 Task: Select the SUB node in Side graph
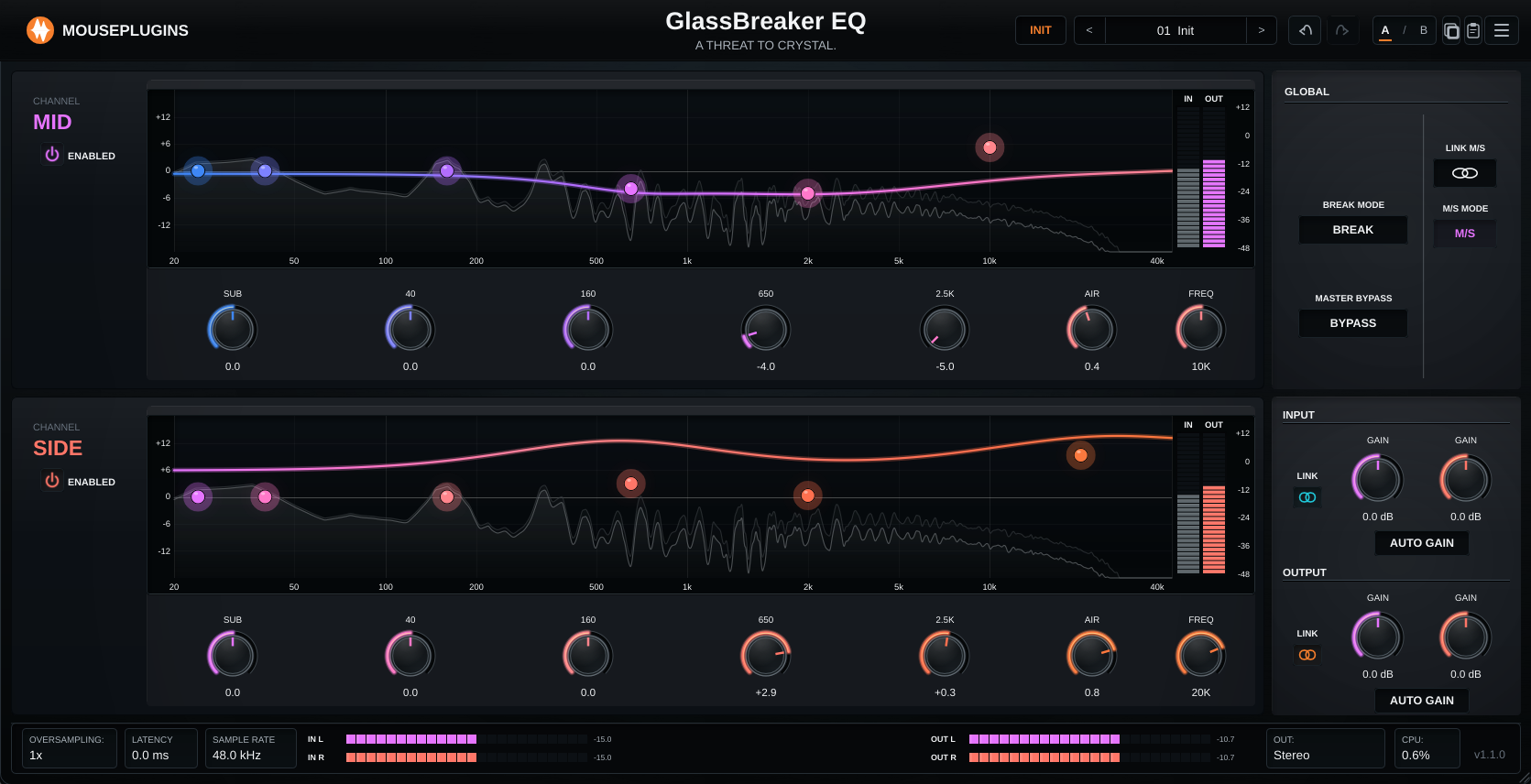click(198, 497)
